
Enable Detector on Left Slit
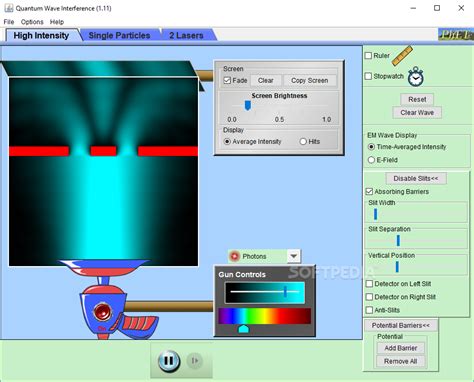[x=369, y=284]
